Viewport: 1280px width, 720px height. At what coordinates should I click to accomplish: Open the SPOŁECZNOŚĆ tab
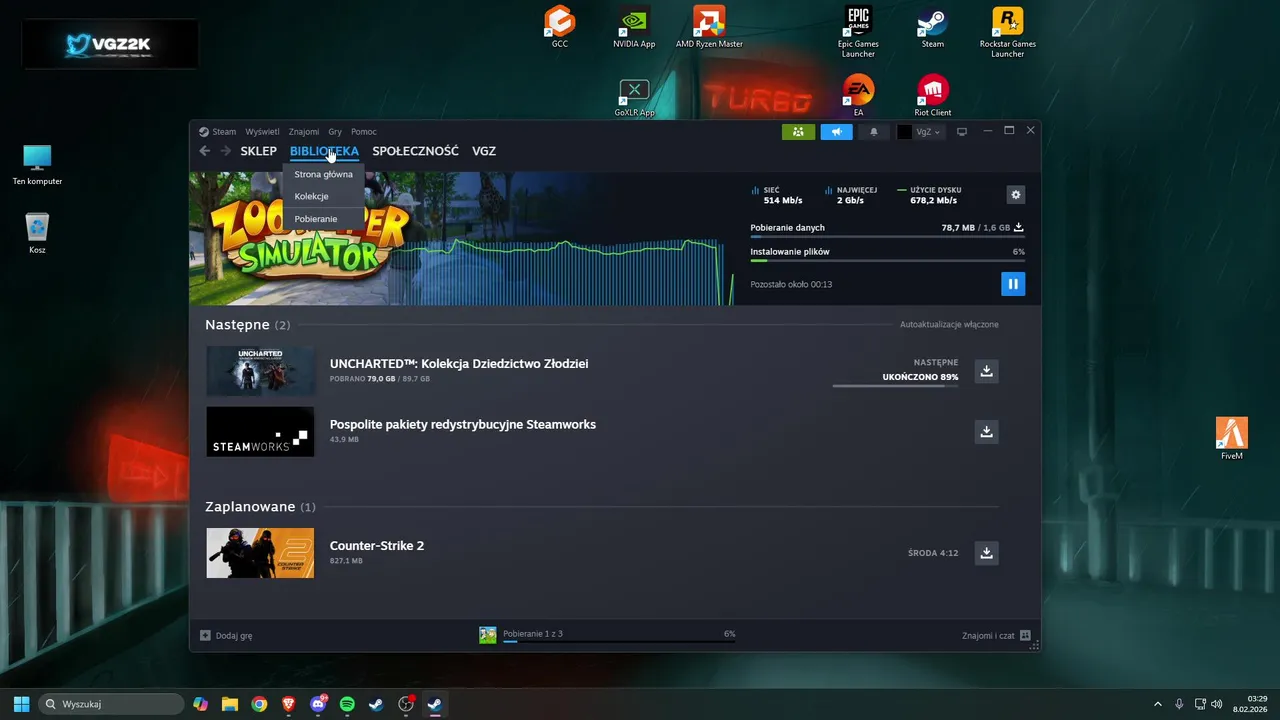(415, 151)
